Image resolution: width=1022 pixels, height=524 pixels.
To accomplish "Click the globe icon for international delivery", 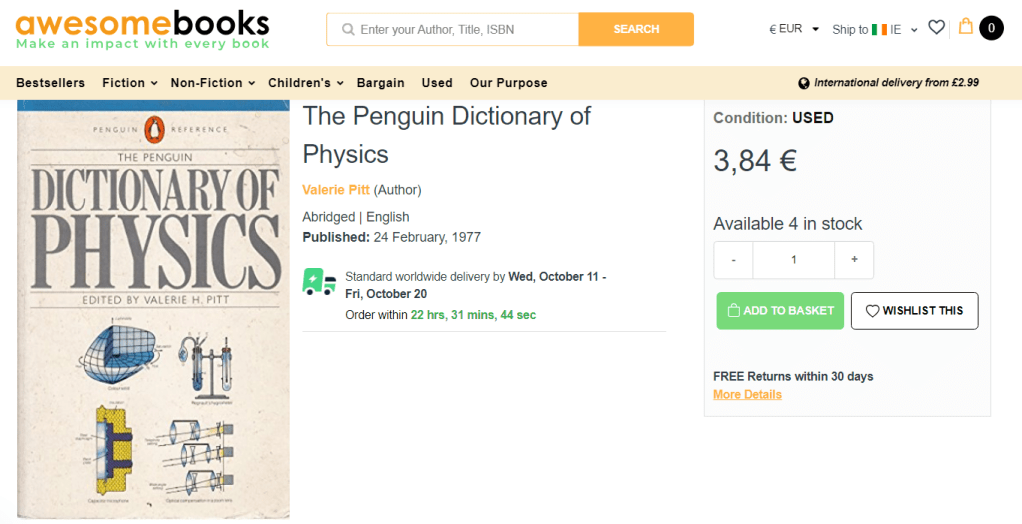I will point(804,83).
